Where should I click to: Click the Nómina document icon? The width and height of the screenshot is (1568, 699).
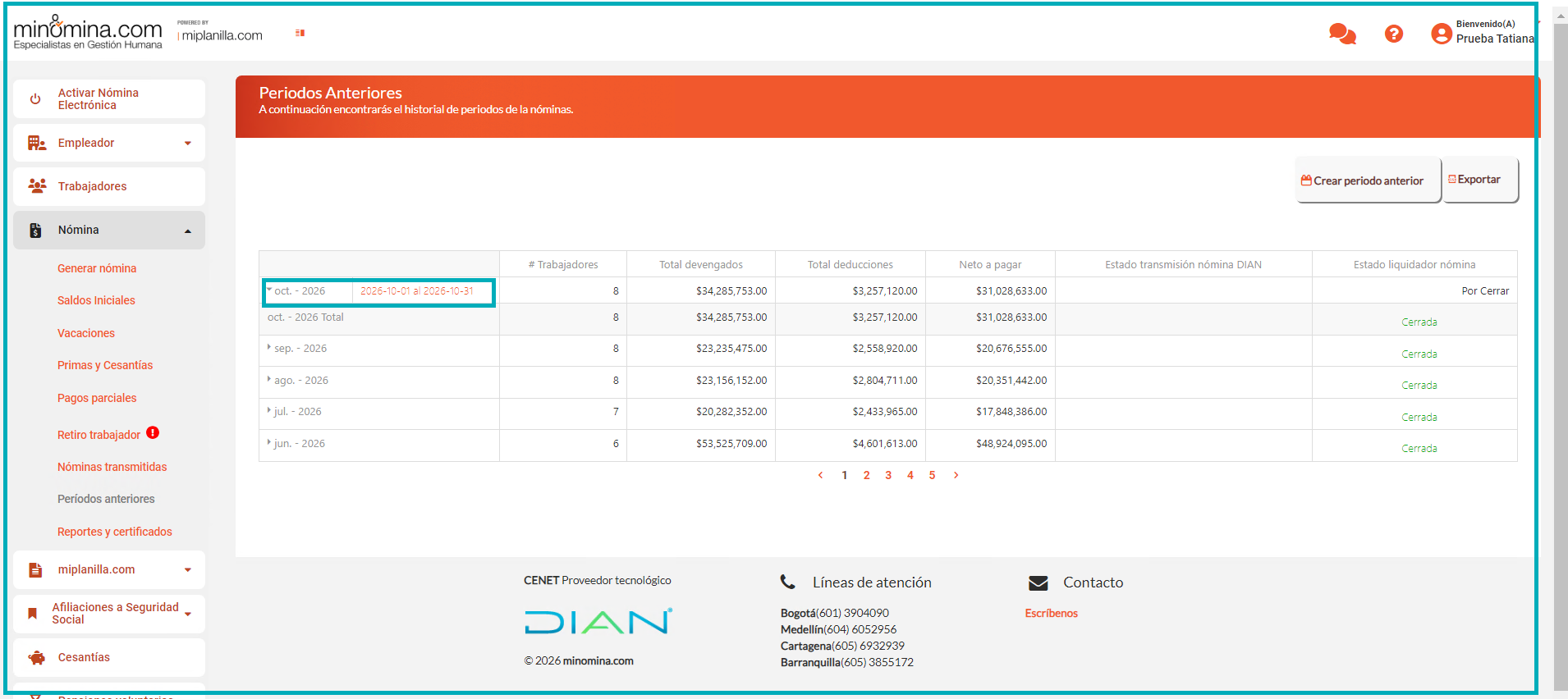coord(35,231)
